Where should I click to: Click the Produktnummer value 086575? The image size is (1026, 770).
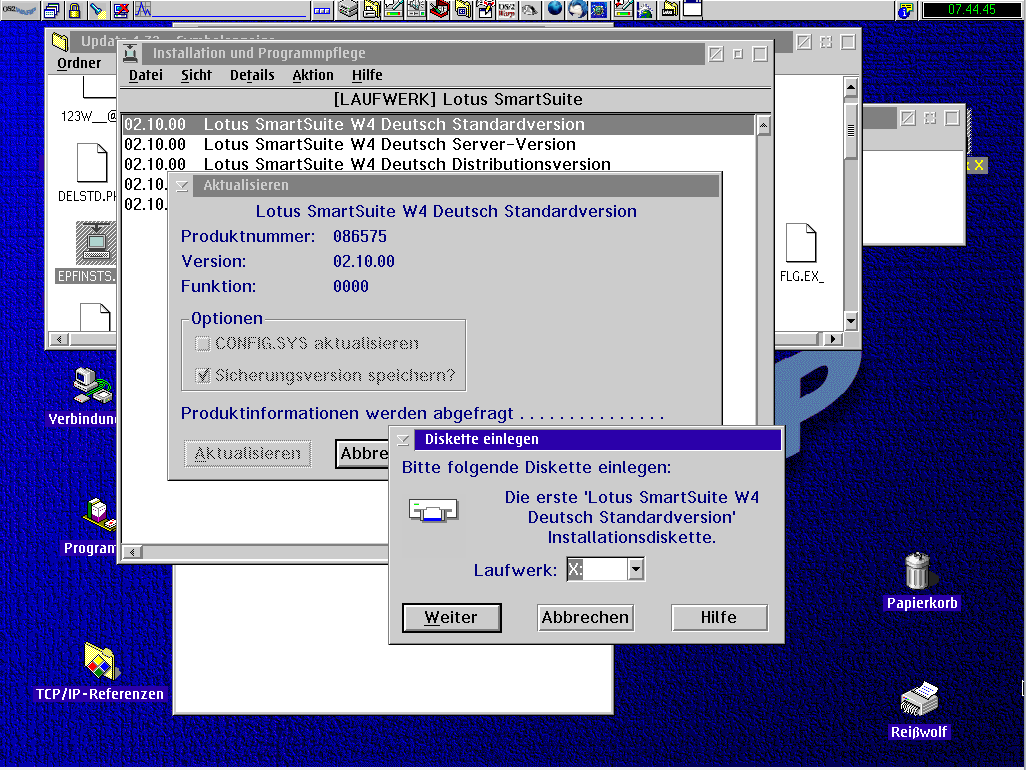click(x=360, y=236)
